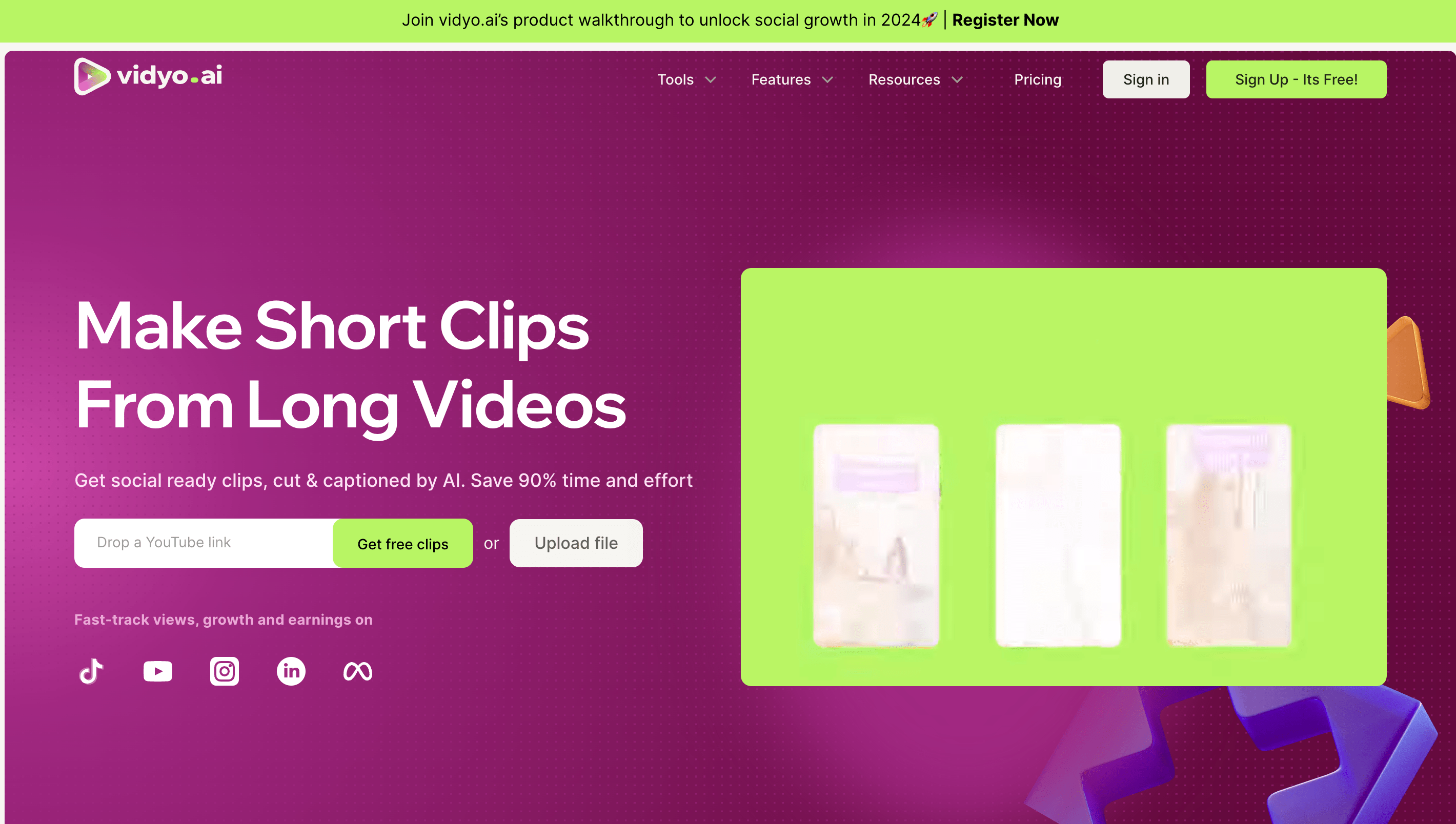Click the YouTube social media icon
The width and height of the screenshot is (1456, 824).
pos(157,671)
